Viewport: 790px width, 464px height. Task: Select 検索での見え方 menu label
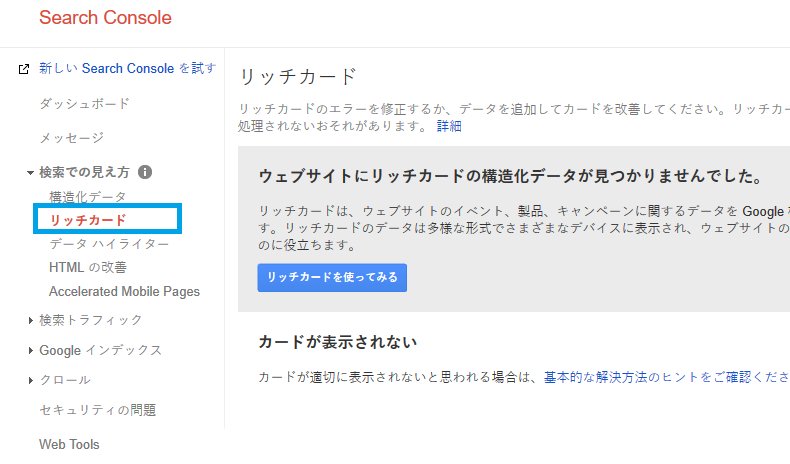(x=84, y=172)
